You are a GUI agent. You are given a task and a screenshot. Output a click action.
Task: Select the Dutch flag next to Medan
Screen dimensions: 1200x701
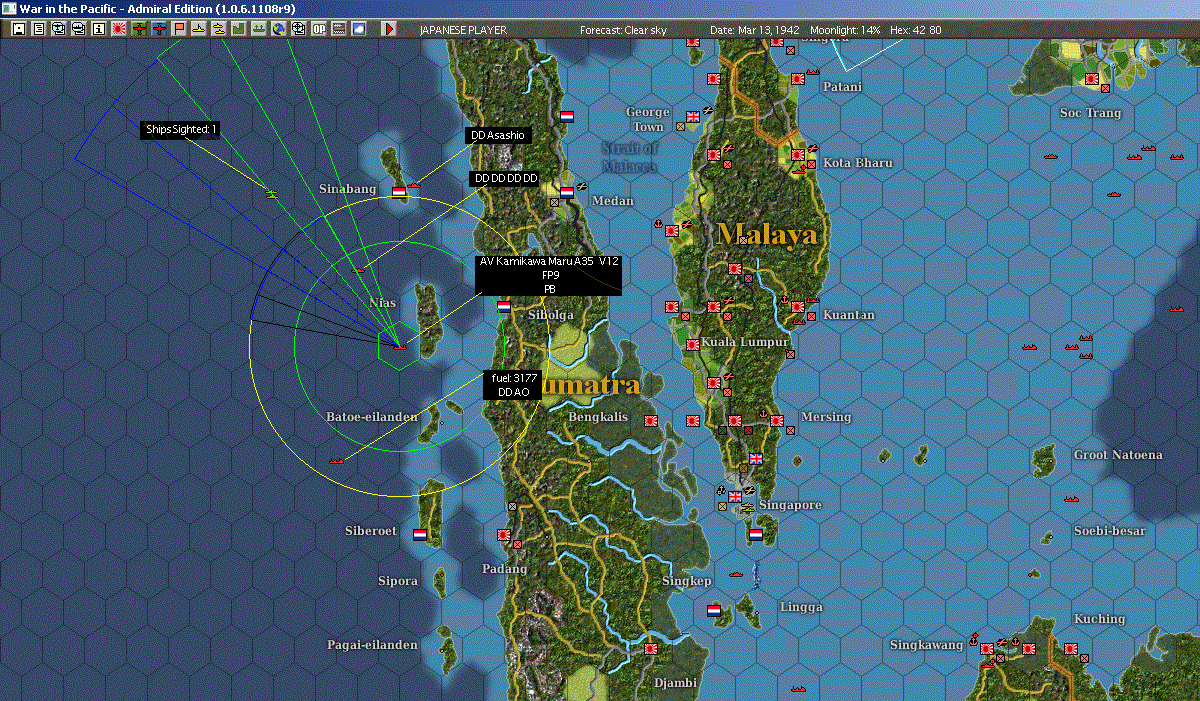[567, 192]
